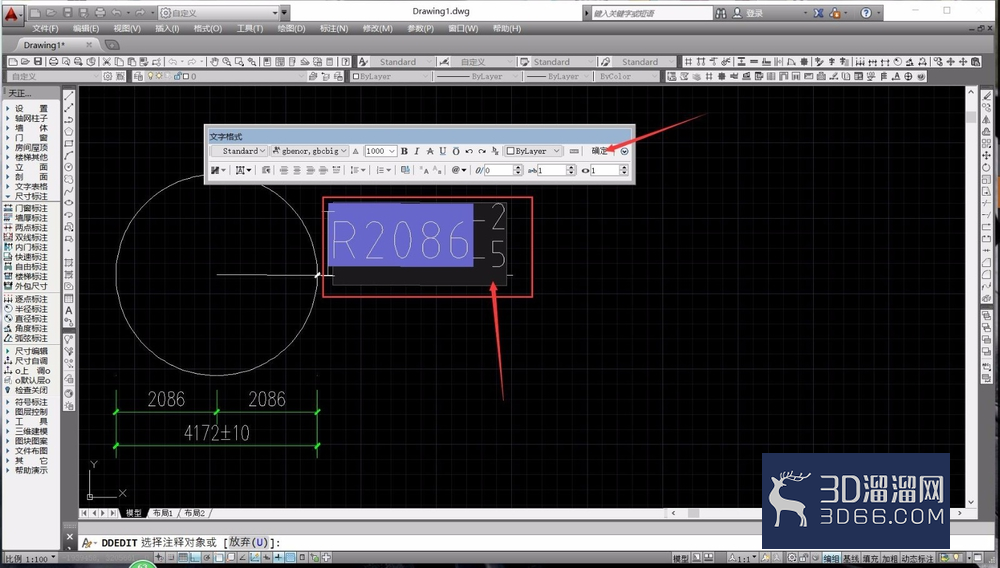Click the 登录 sign-in button
The width and height of the screenshot is (1000, 568).
[754, 13]
